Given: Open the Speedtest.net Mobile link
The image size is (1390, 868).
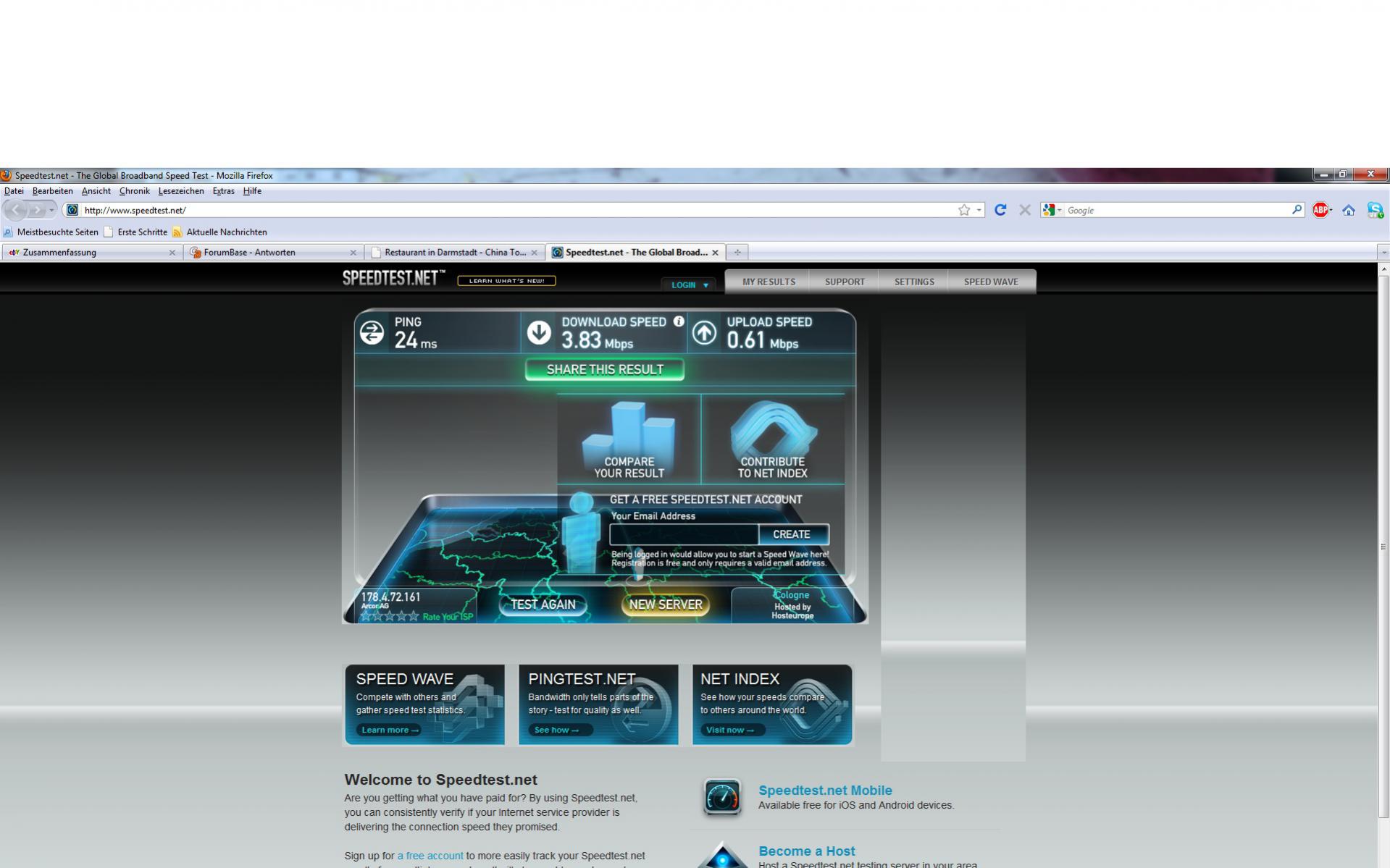Looking at the screenshot, I should [825, 791].
